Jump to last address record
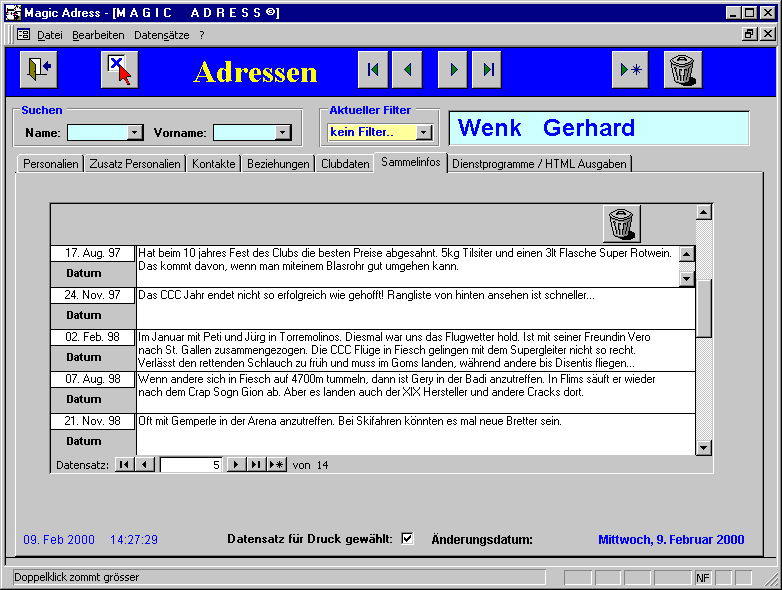The image size is (782, 590). (x=487, y=70)
